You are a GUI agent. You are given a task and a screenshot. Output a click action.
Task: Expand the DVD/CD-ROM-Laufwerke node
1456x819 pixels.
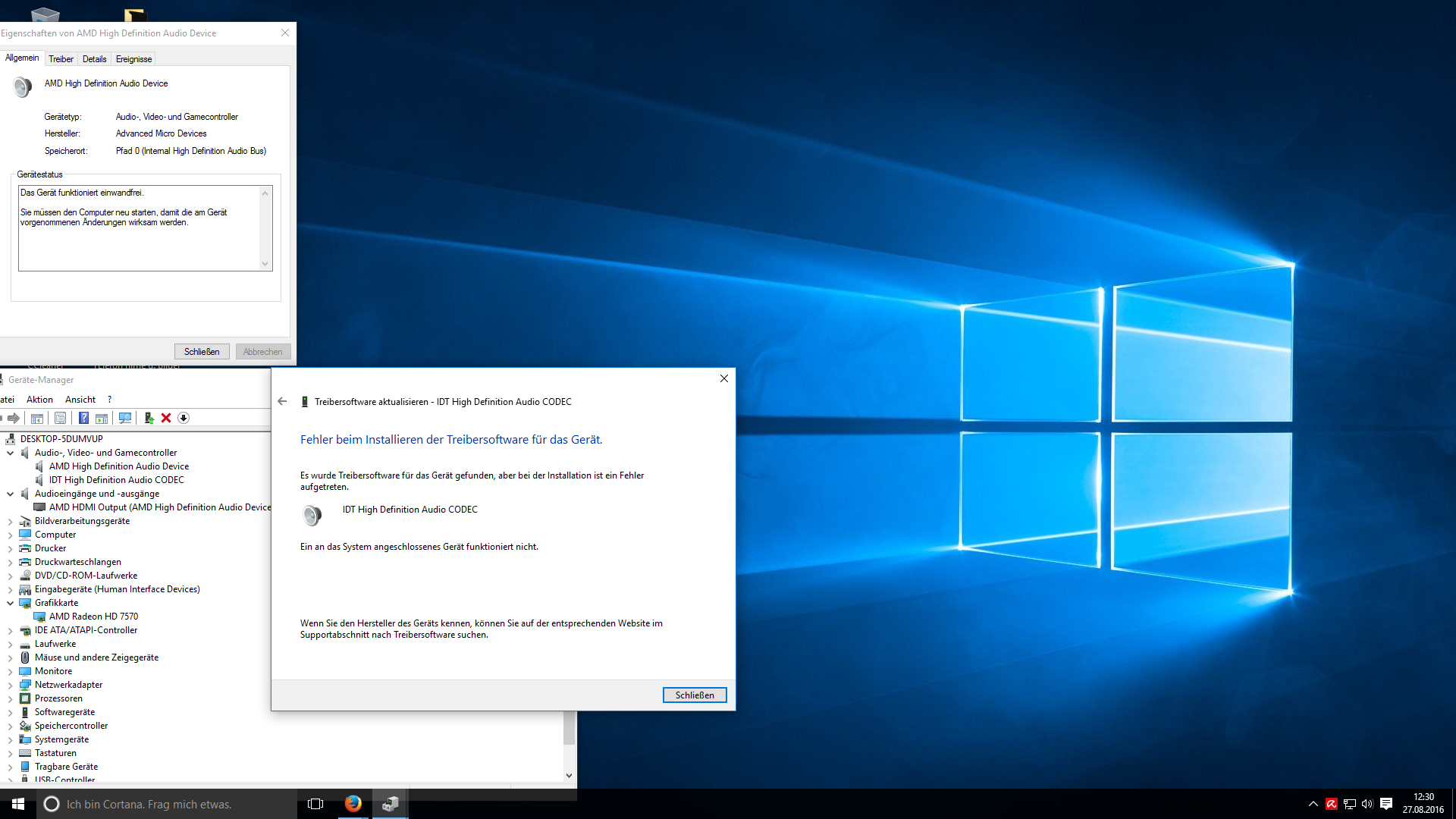[11, 576]
